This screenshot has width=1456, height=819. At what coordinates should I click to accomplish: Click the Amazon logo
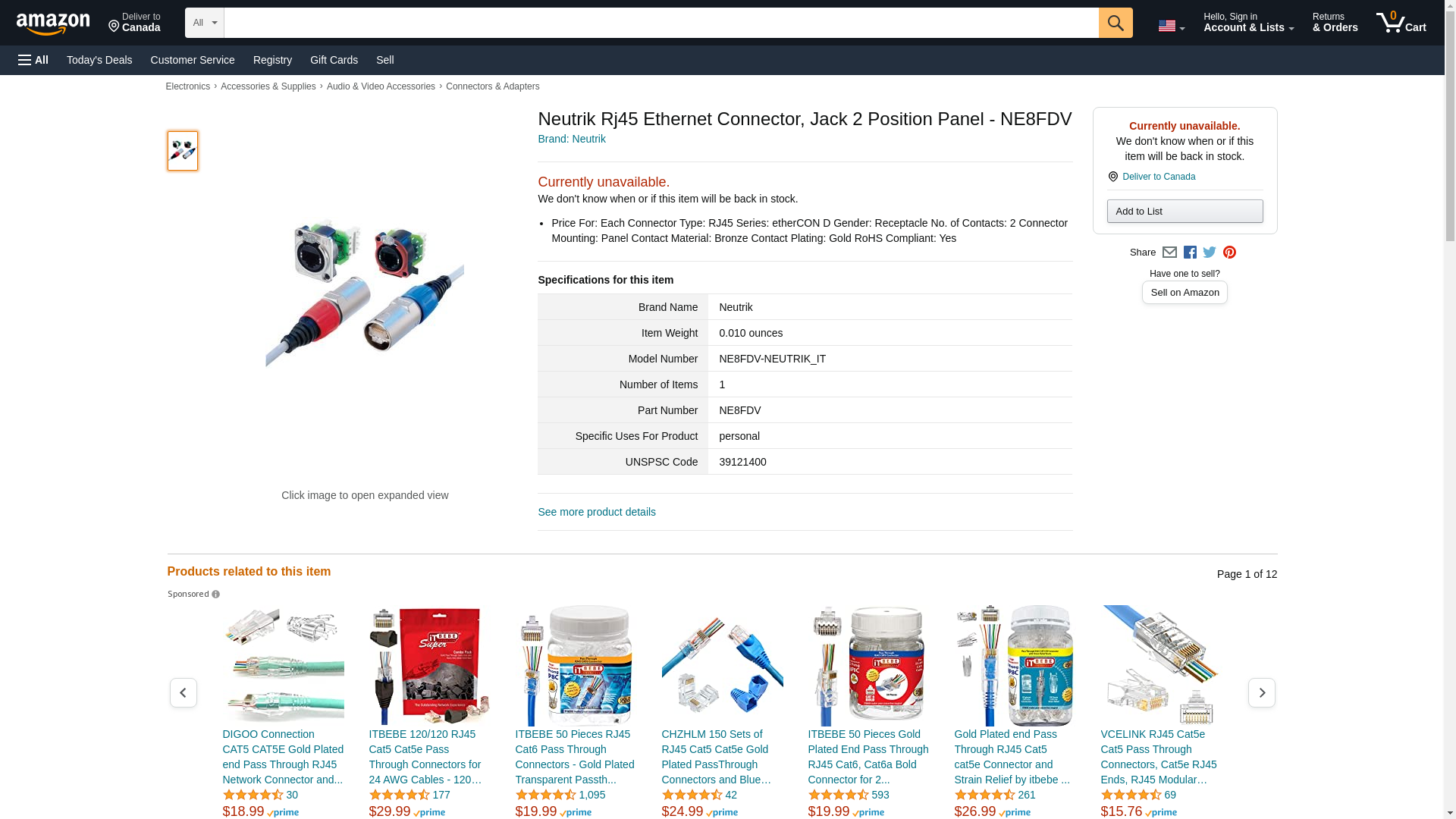coord(53,24)
